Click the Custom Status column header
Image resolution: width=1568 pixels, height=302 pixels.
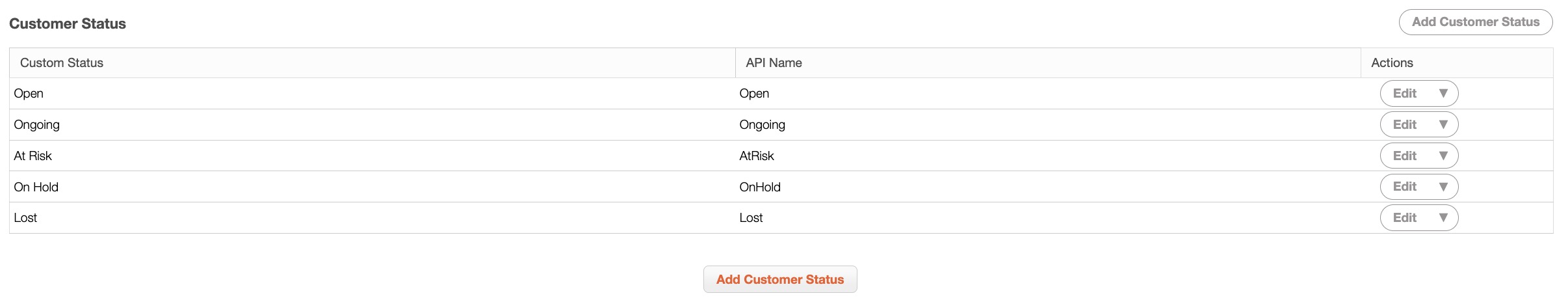62,63
